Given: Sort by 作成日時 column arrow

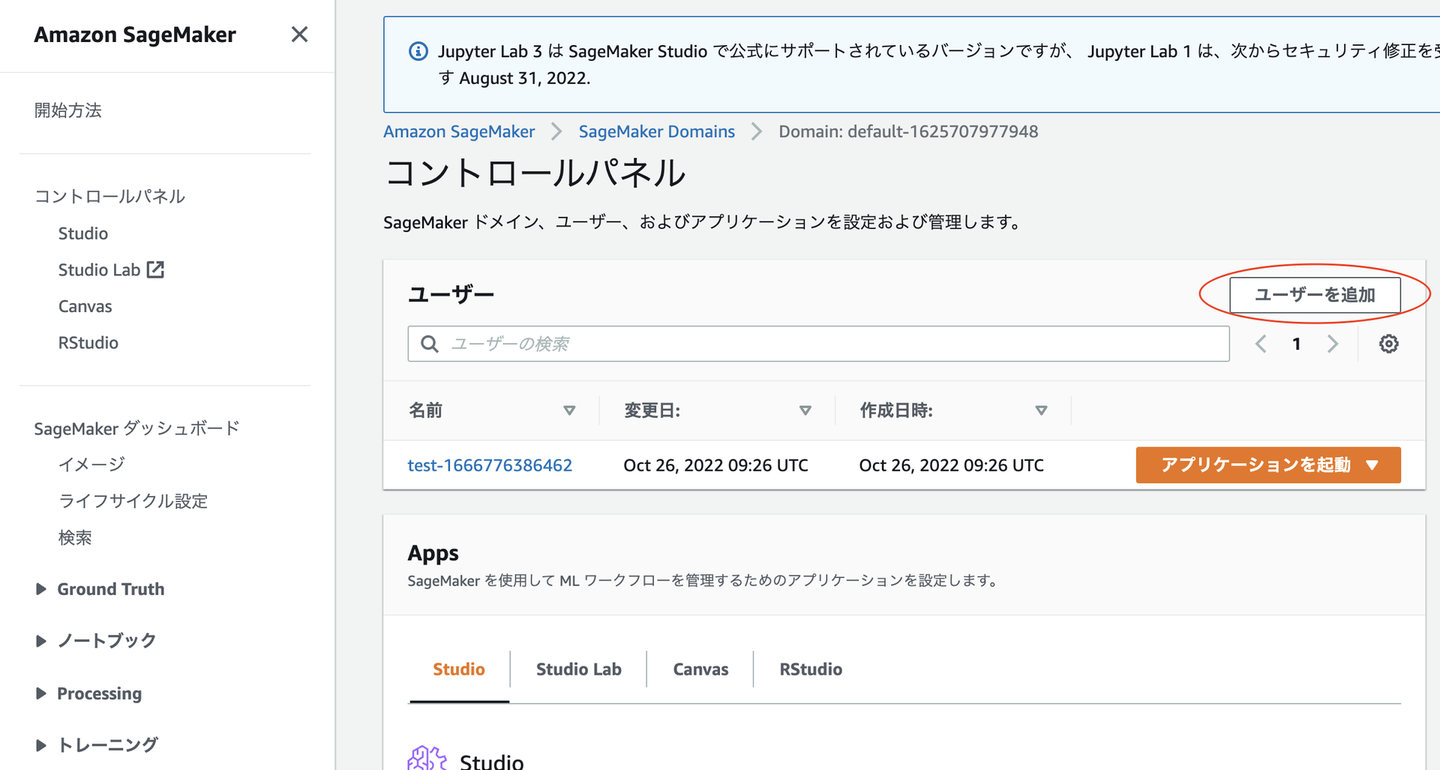Looking at the screenshot, I should coord(1041,410).
